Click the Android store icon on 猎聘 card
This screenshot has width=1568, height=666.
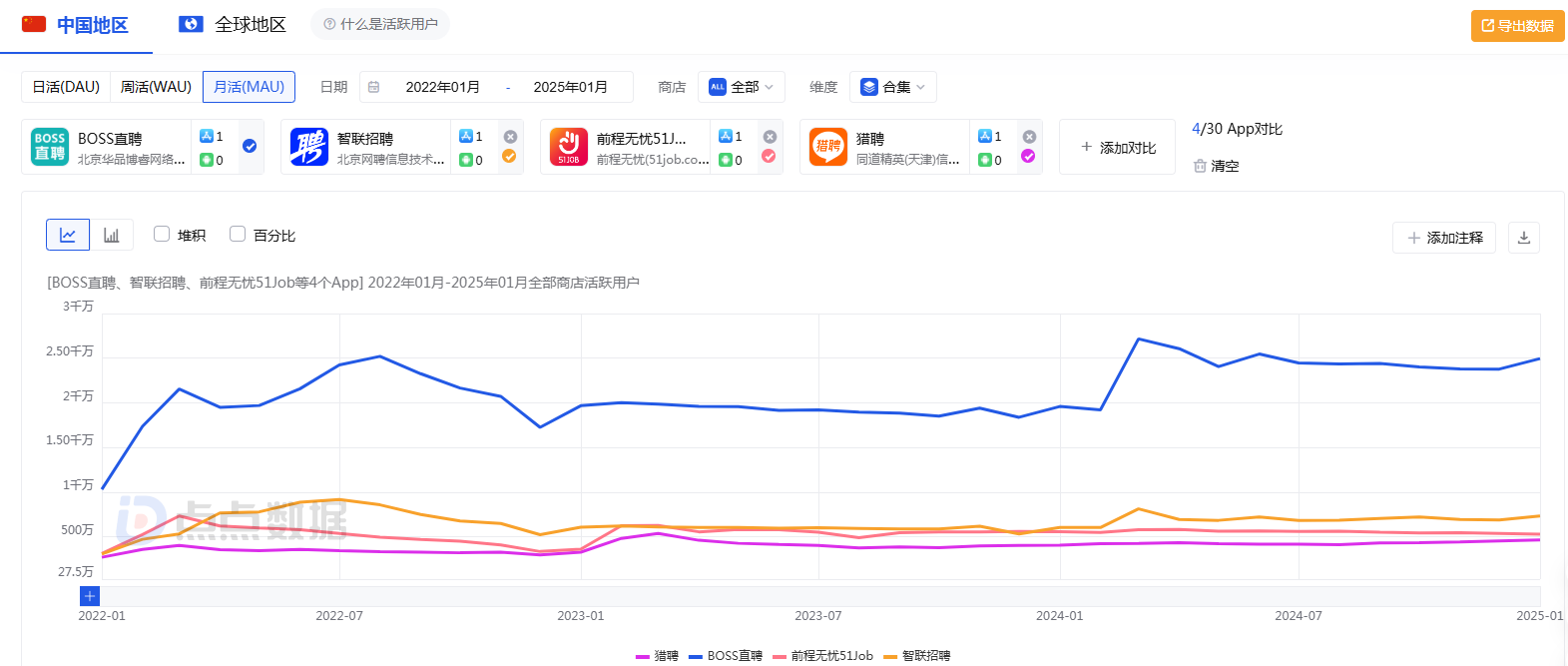pos(985,160)
